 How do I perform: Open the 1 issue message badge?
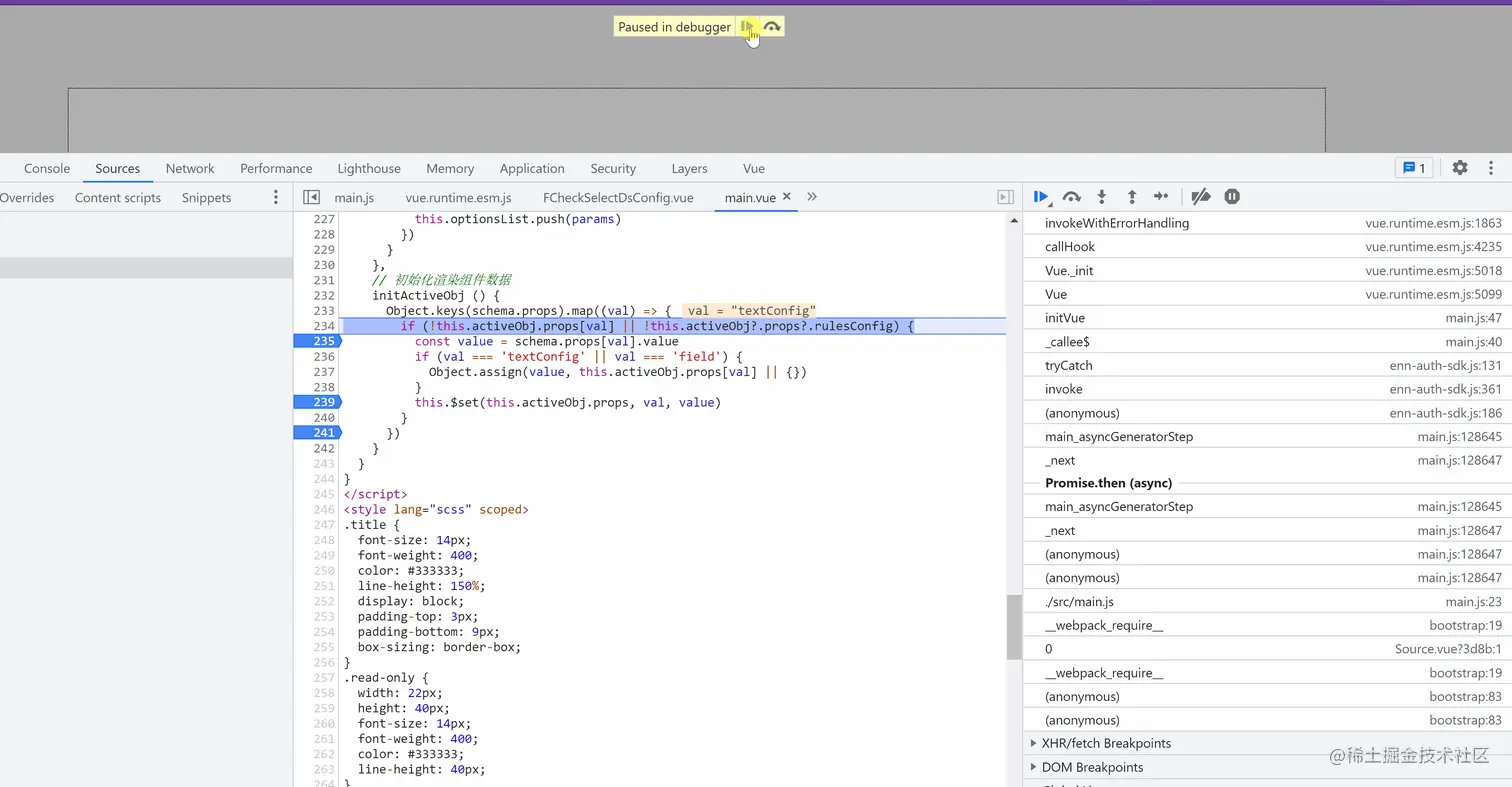[1414, 168]
